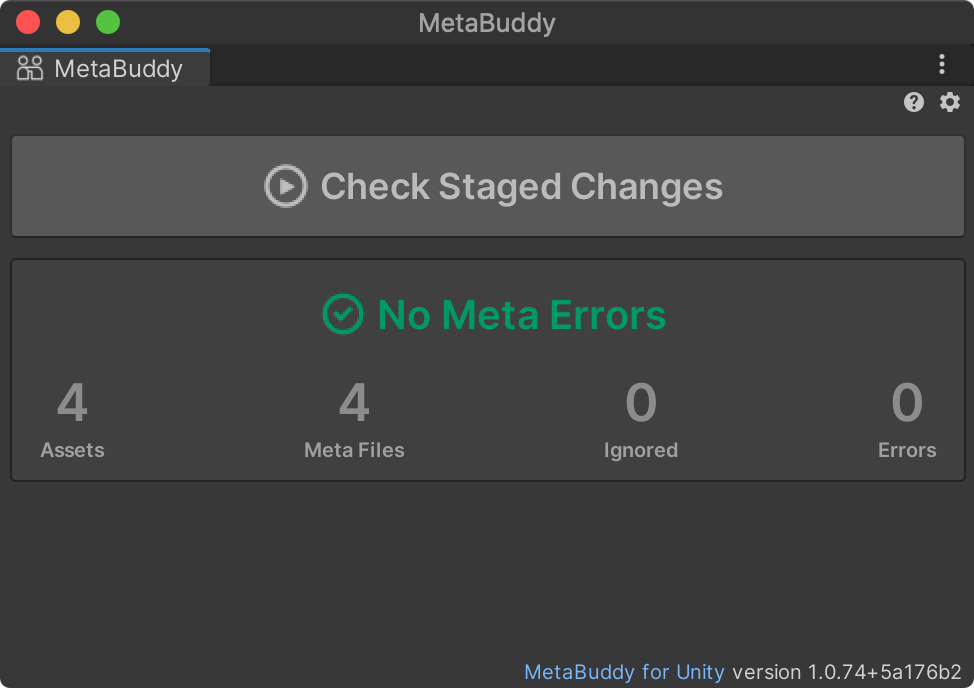Open the MetaBuddy for Unity link
The image size is (974, 688).
click(x=624, y=672)
